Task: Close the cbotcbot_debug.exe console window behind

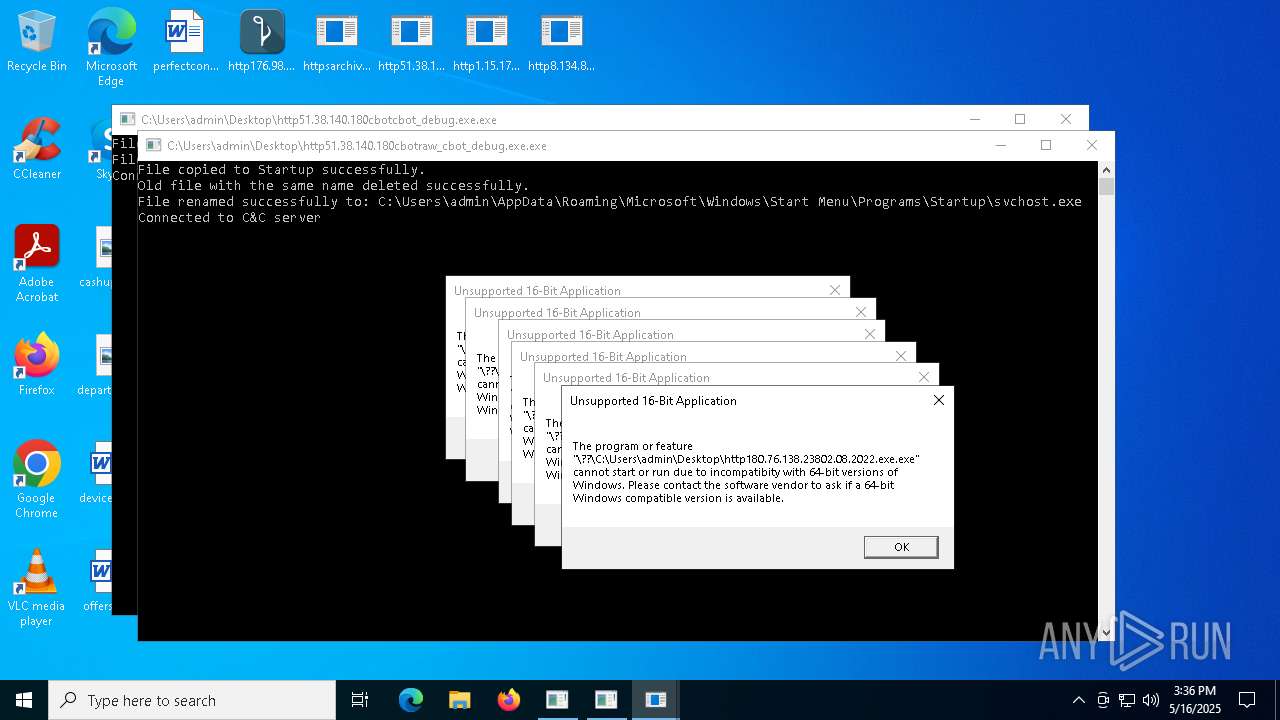Action: tap(1065, 119)
